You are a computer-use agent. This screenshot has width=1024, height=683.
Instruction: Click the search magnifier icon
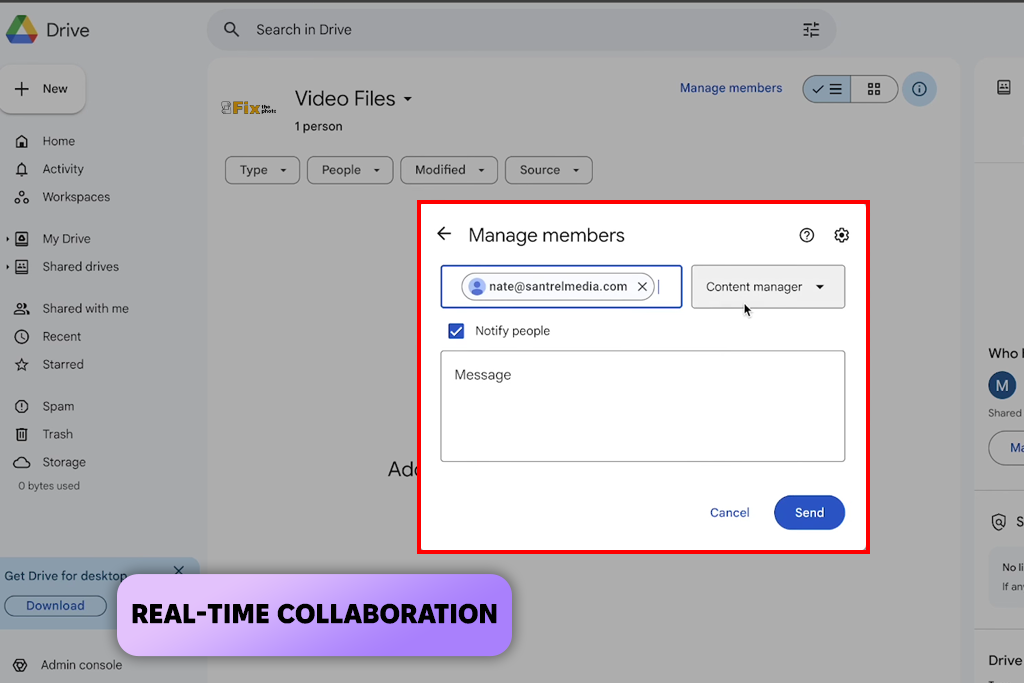click(231, 29)
